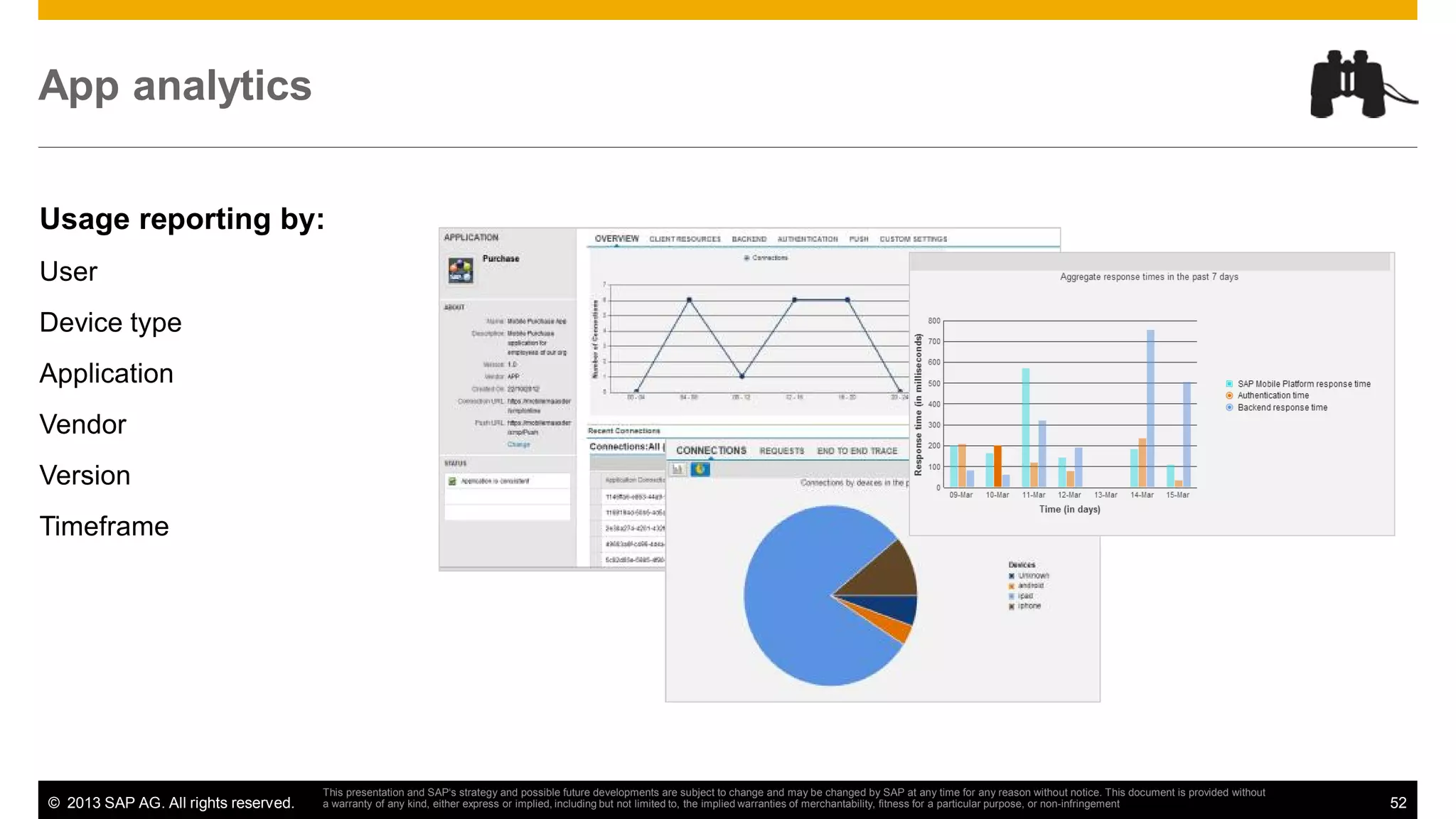
Task: Select the Requests tab
Action: tap(782, 451)
